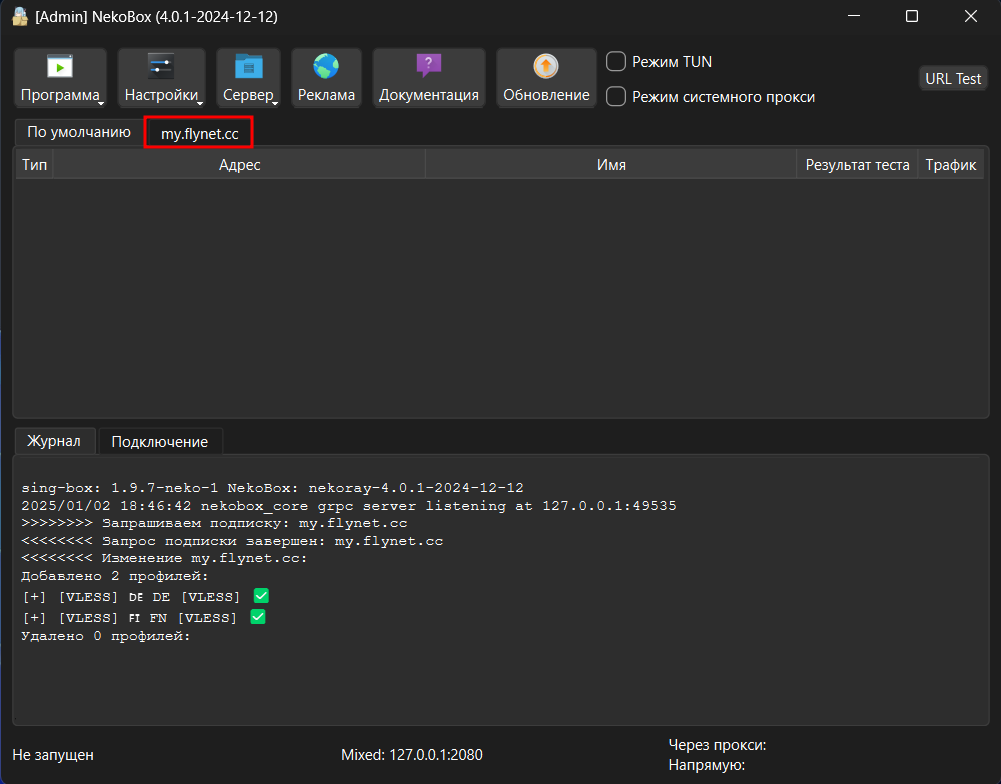Open Документация help icon

coord(428,67)
